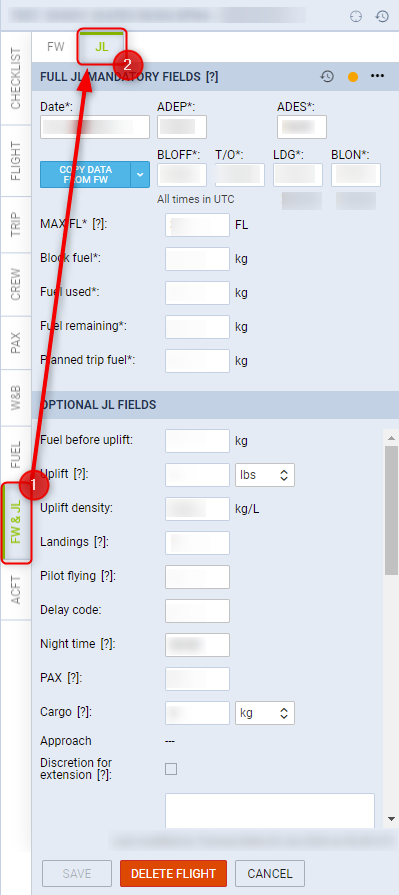
Task: Click the [?] help beside MAX FL
Action: pyautogui.click(x=100, y=224)
